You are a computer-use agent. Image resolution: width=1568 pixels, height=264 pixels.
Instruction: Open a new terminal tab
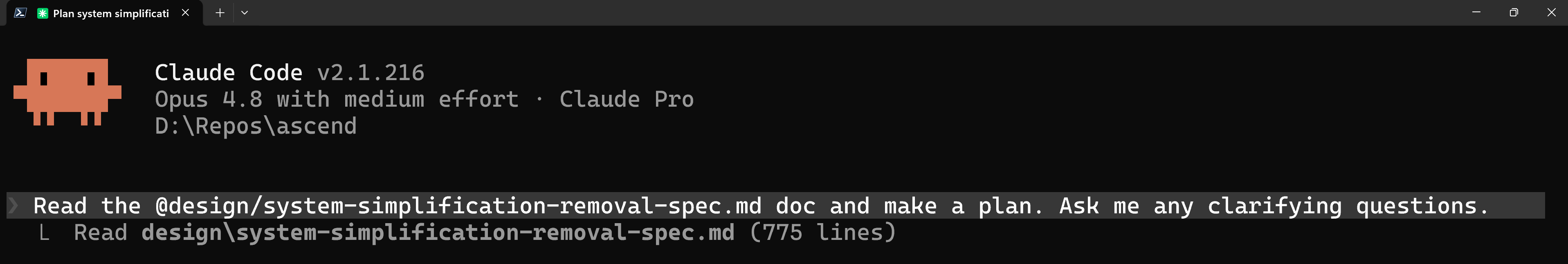pos(220,13)
